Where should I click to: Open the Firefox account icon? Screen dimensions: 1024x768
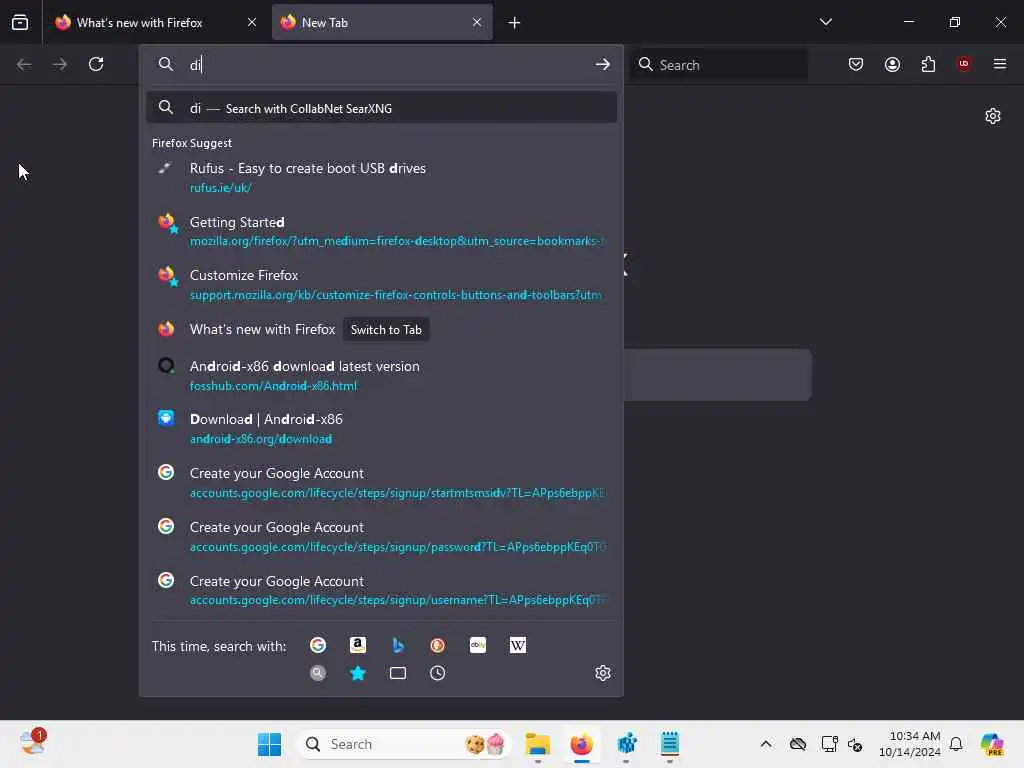click(x=892, y=64)
